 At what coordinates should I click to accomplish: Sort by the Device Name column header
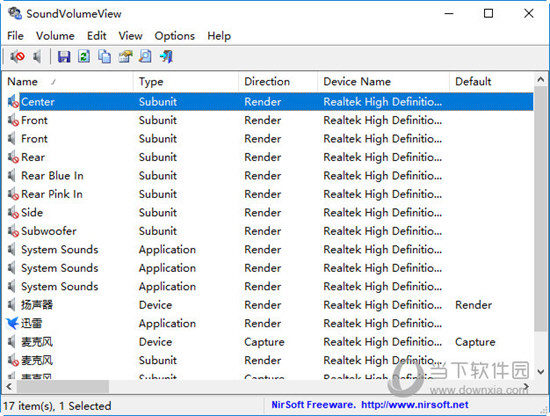point(383,81)
